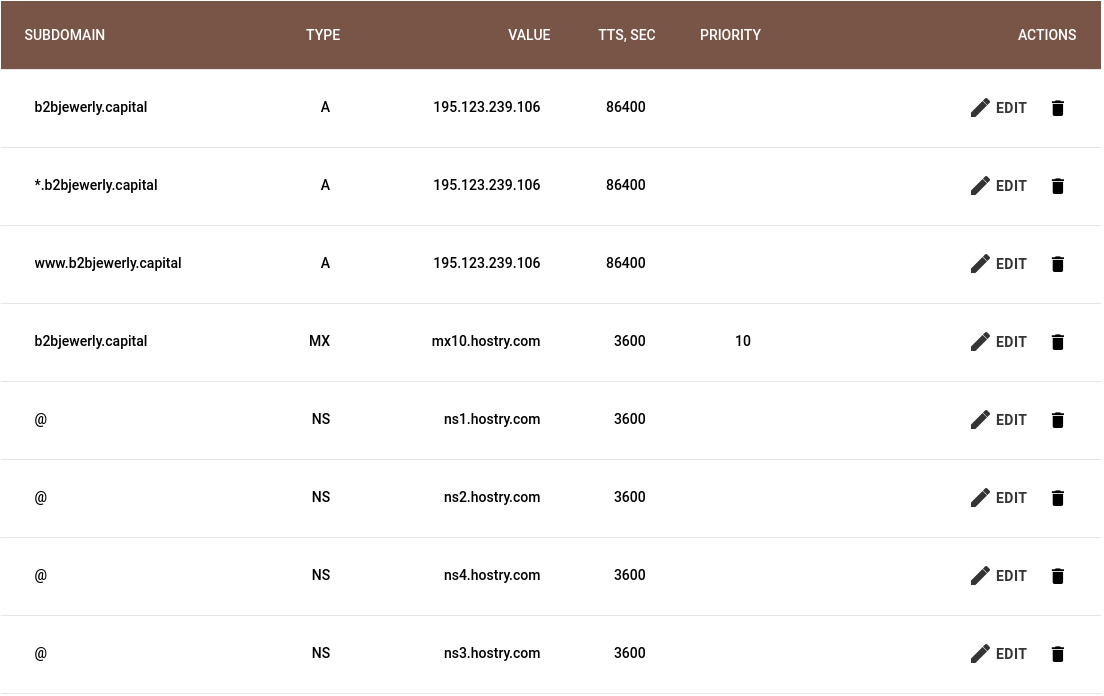Screen dimensions: 1104x696
Task: Click the Type column header
Action: point(323,35)
